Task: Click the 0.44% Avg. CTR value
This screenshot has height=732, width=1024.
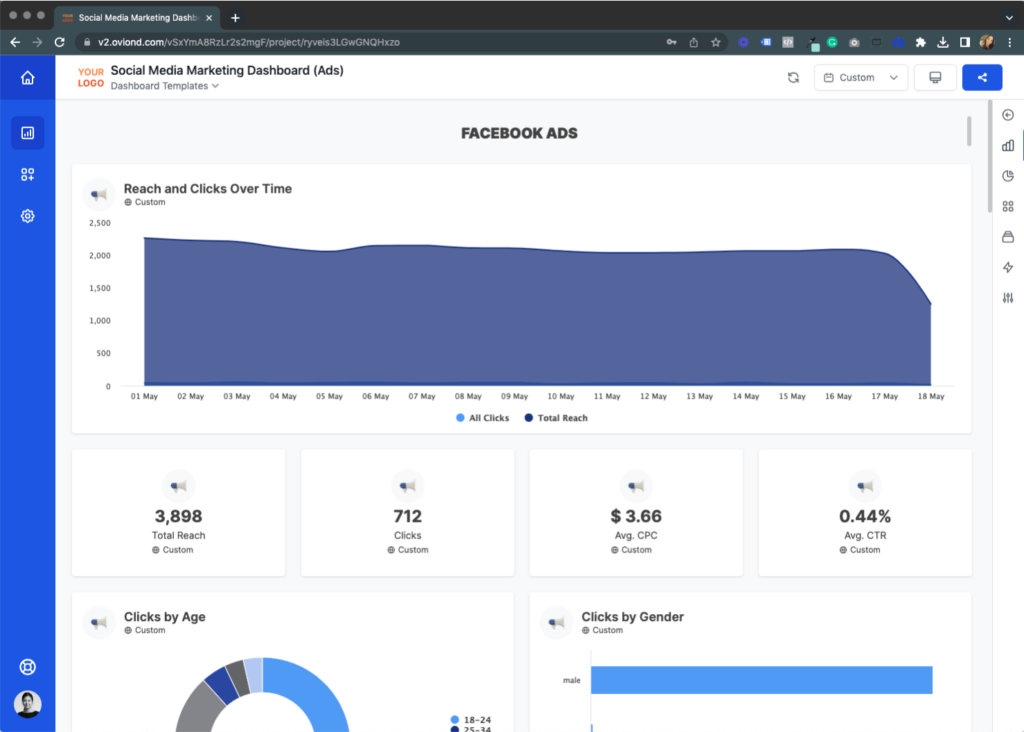Action: pos(865,517)
